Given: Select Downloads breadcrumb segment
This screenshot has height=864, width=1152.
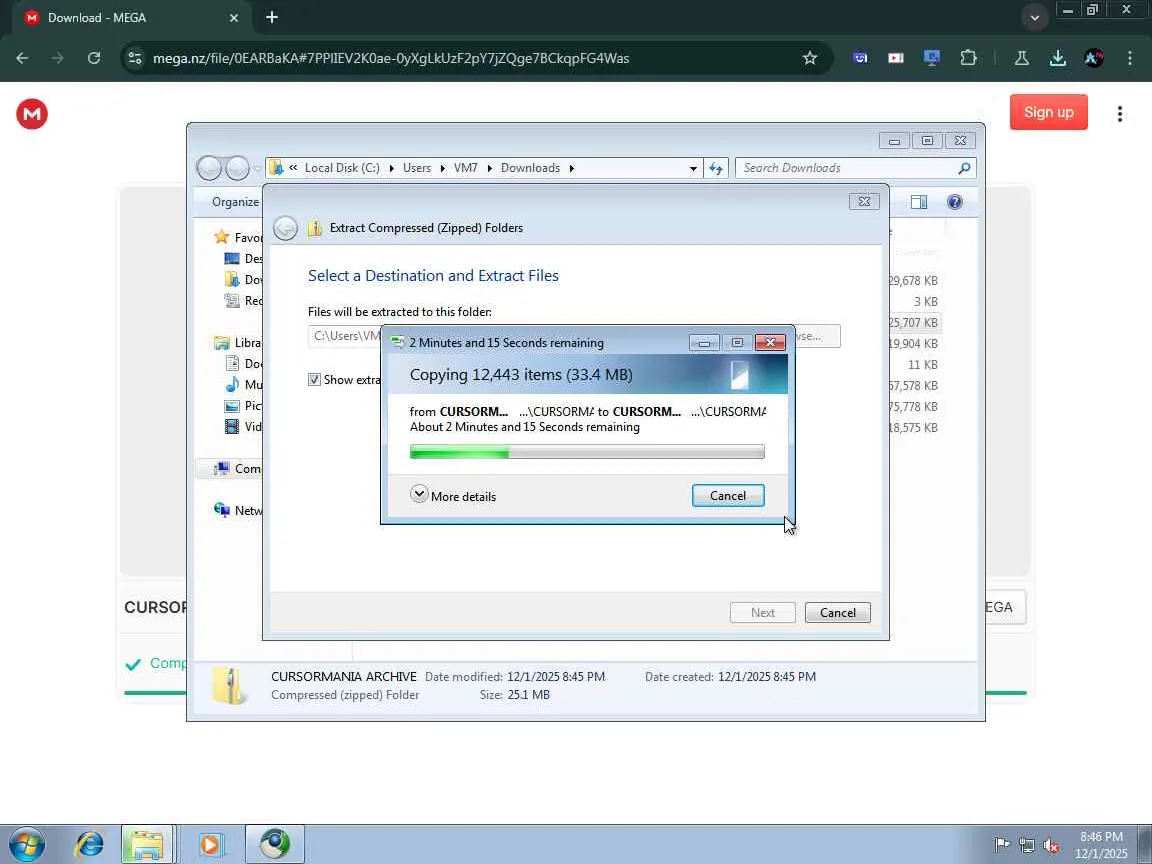Looking at the screenshot, I should [530, 168].
